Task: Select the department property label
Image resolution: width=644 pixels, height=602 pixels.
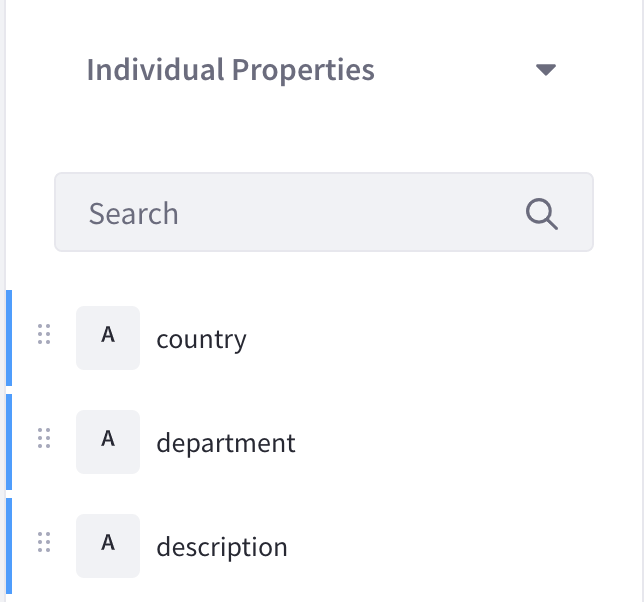Action: pos(226,443)
